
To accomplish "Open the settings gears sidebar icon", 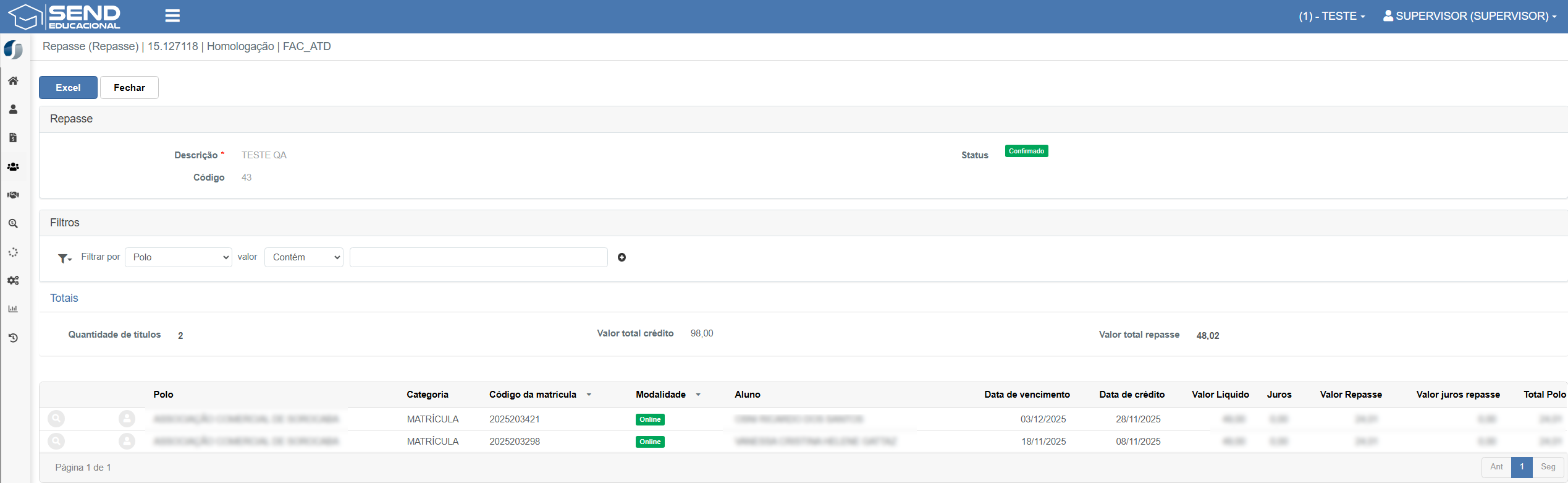I will click(x=13, y=281).
